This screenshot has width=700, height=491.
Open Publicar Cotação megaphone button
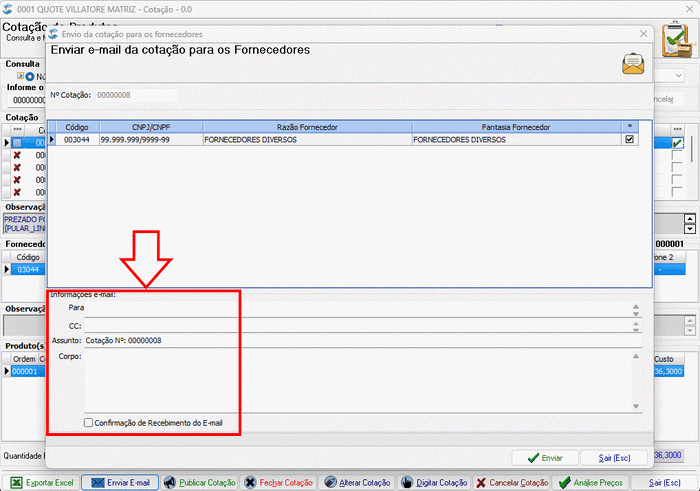tap(199, 483)
